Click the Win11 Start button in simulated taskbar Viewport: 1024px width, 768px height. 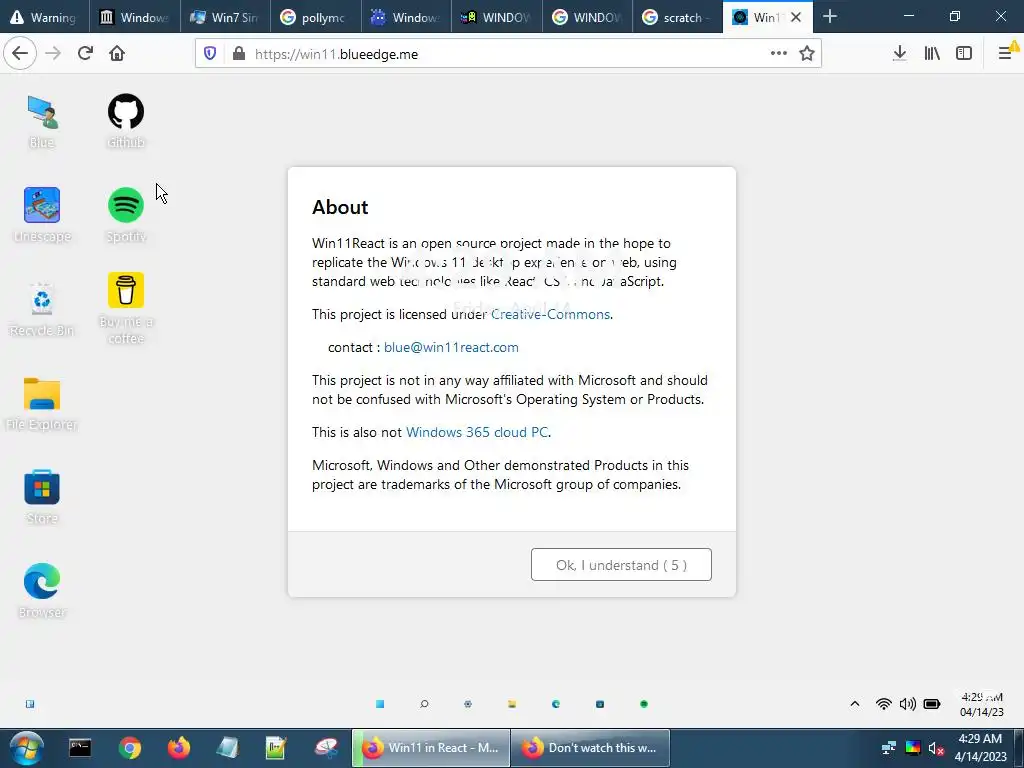380,704
